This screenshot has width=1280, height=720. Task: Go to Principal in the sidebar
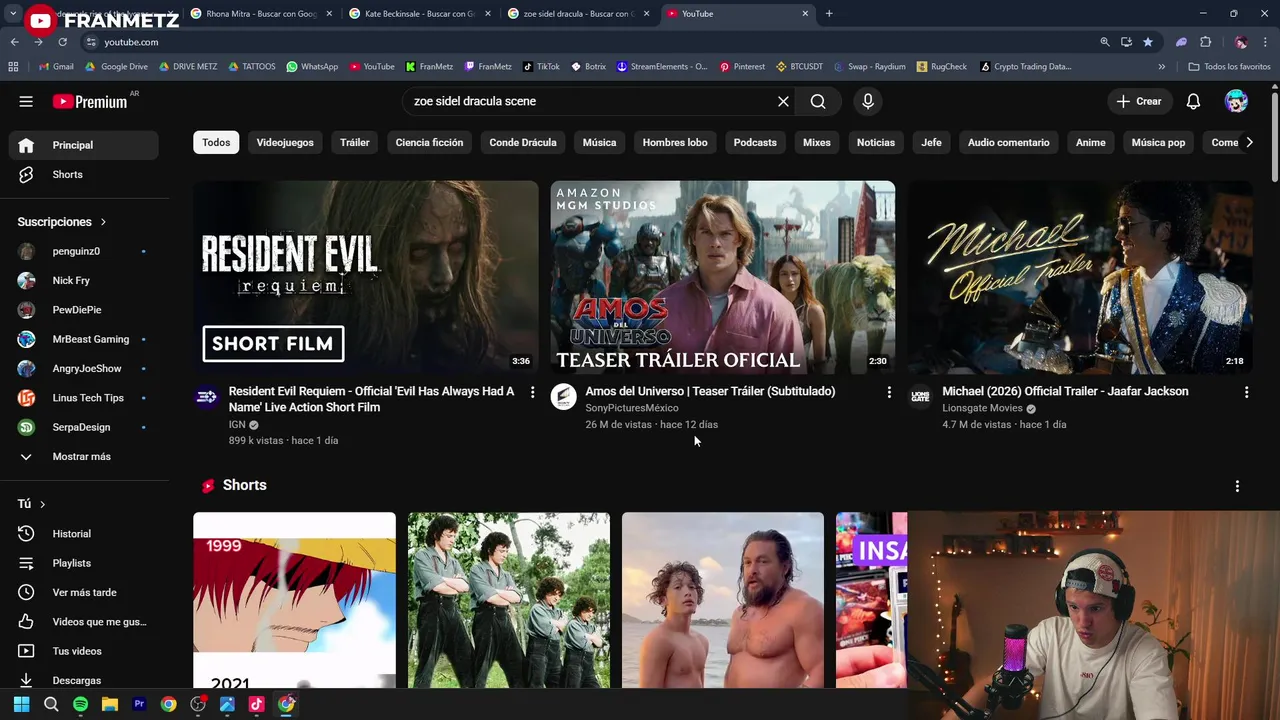(84, 145)
